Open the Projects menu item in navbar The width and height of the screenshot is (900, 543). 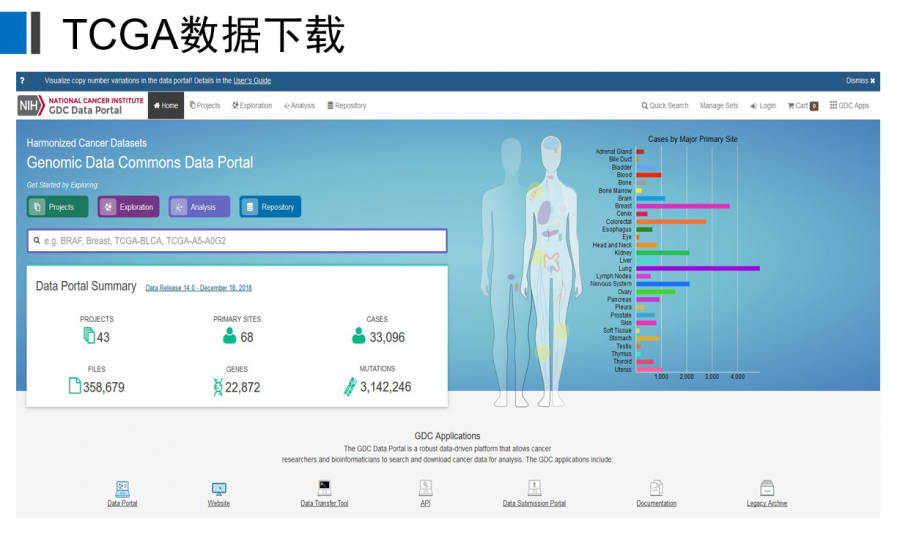coord(205,106)
